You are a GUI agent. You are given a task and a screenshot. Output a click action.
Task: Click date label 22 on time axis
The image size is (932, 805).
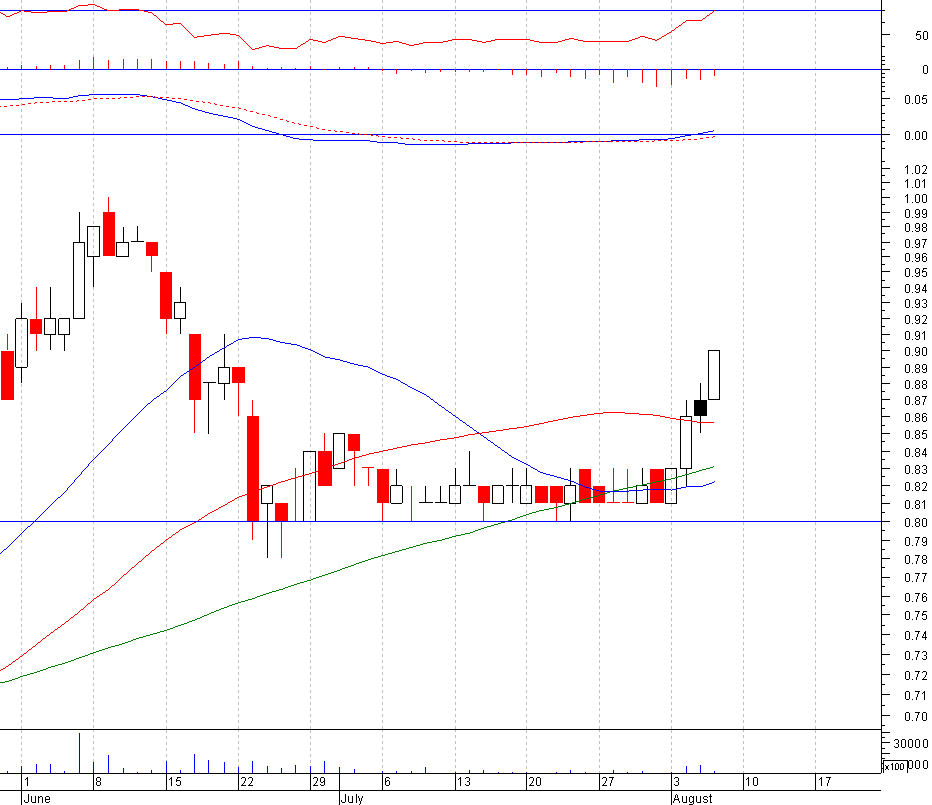247,781
